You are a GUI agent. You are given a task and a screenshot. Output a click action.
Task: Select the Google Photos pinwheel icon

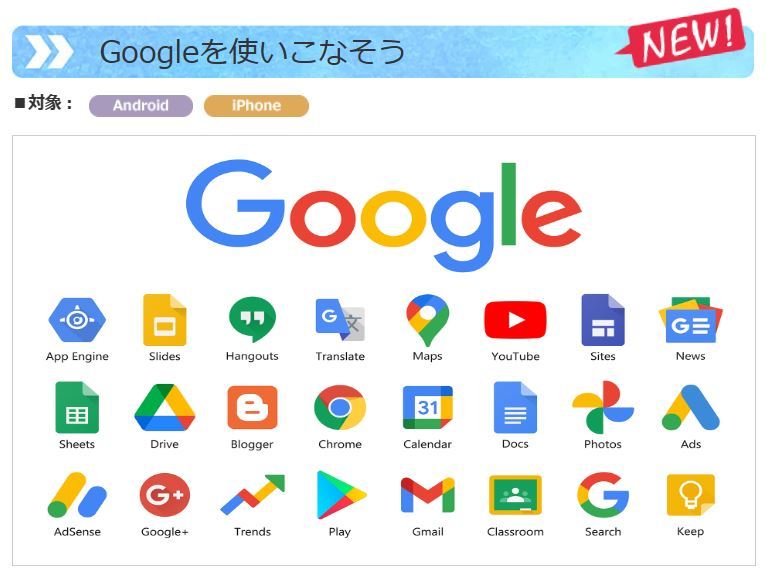pyautogui.click(x=603, y=407)
